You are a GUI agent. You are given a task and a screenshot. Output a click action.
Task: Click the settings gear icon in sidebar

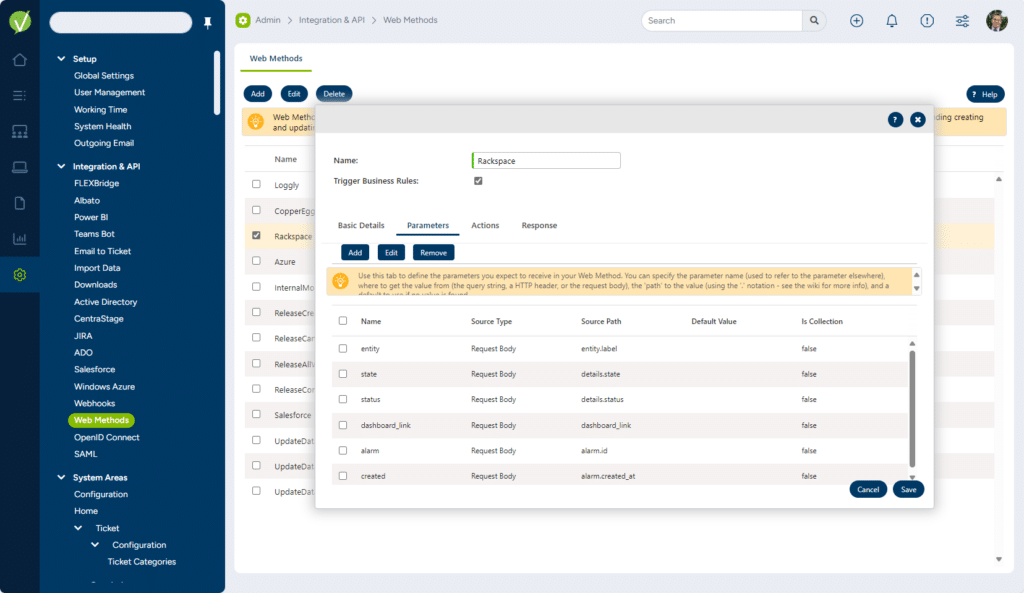(x=19, y=275)
